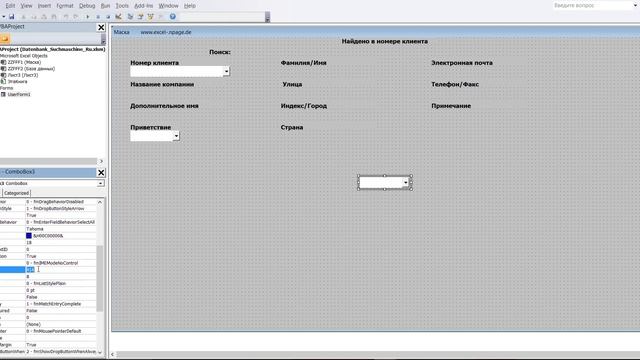Open the Format menu
Image resolution: width=640 pixels, height=360 pixels.
65,6
